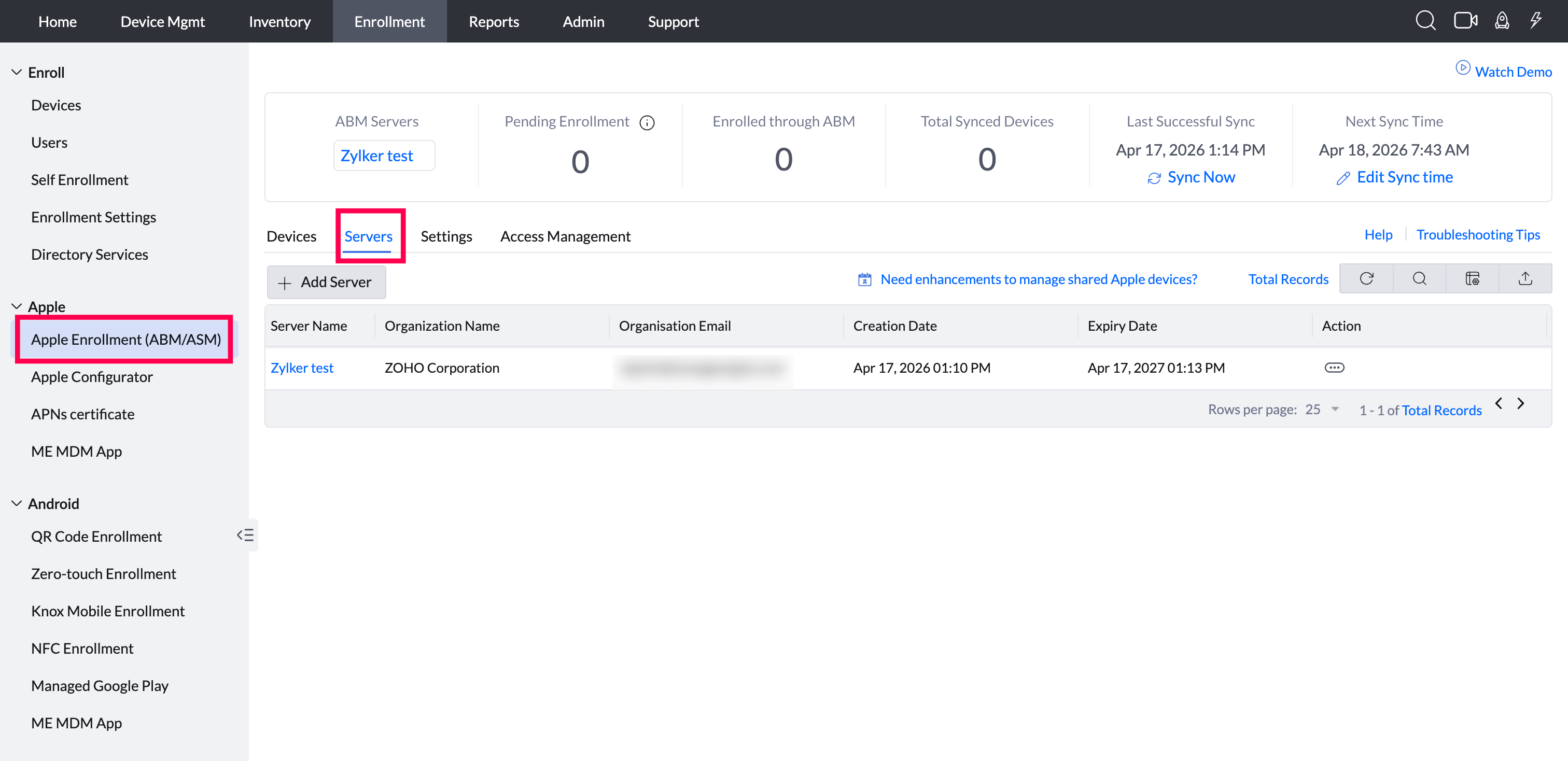Viewport: 1568px width, 761px height.
Task: Click the export upload icon above table
Action: tap(1525, 278)
